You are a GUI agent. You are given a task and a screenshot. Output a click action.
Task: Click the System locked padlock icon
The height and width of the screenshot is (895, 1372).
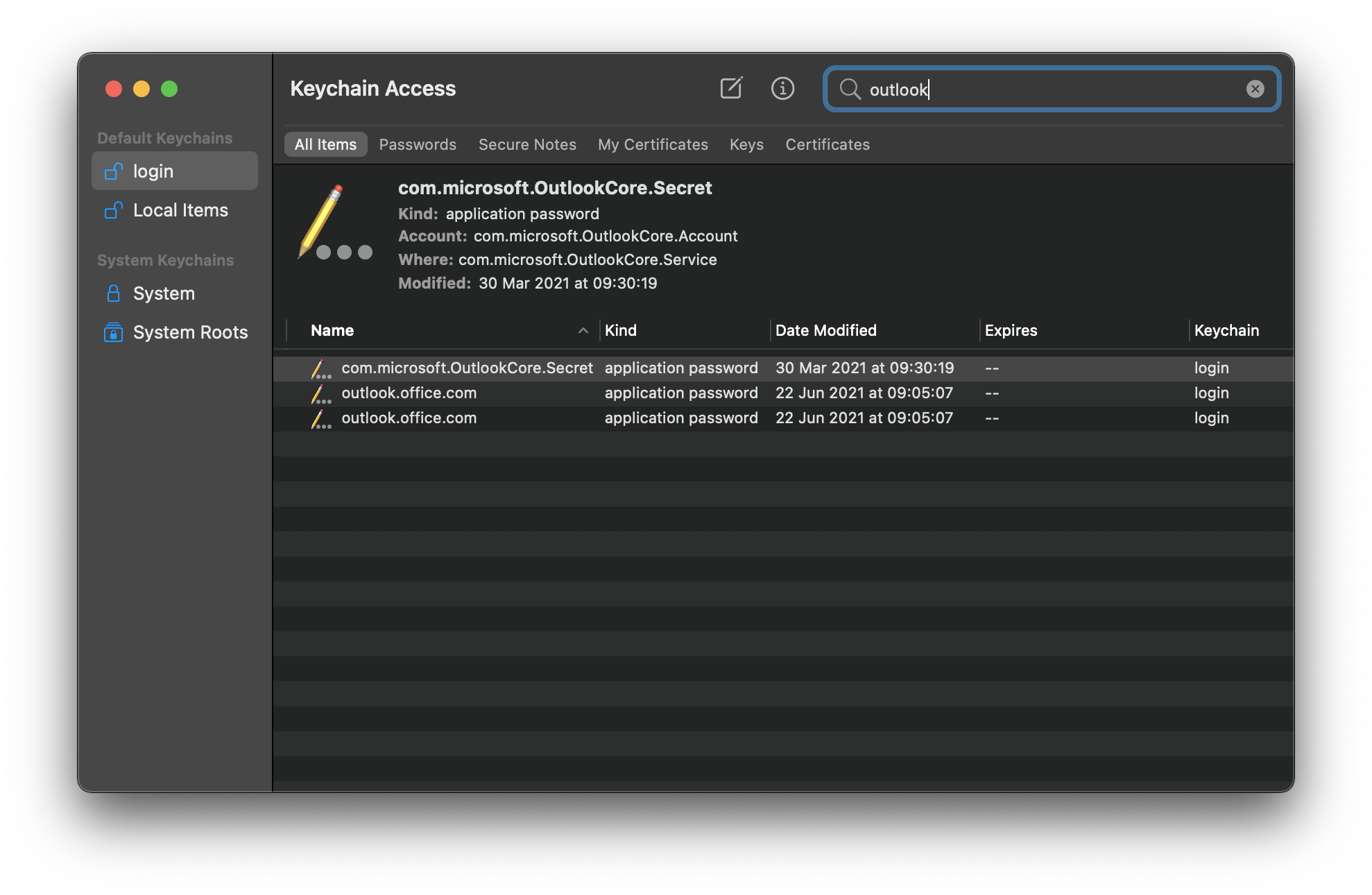point(113,293)
